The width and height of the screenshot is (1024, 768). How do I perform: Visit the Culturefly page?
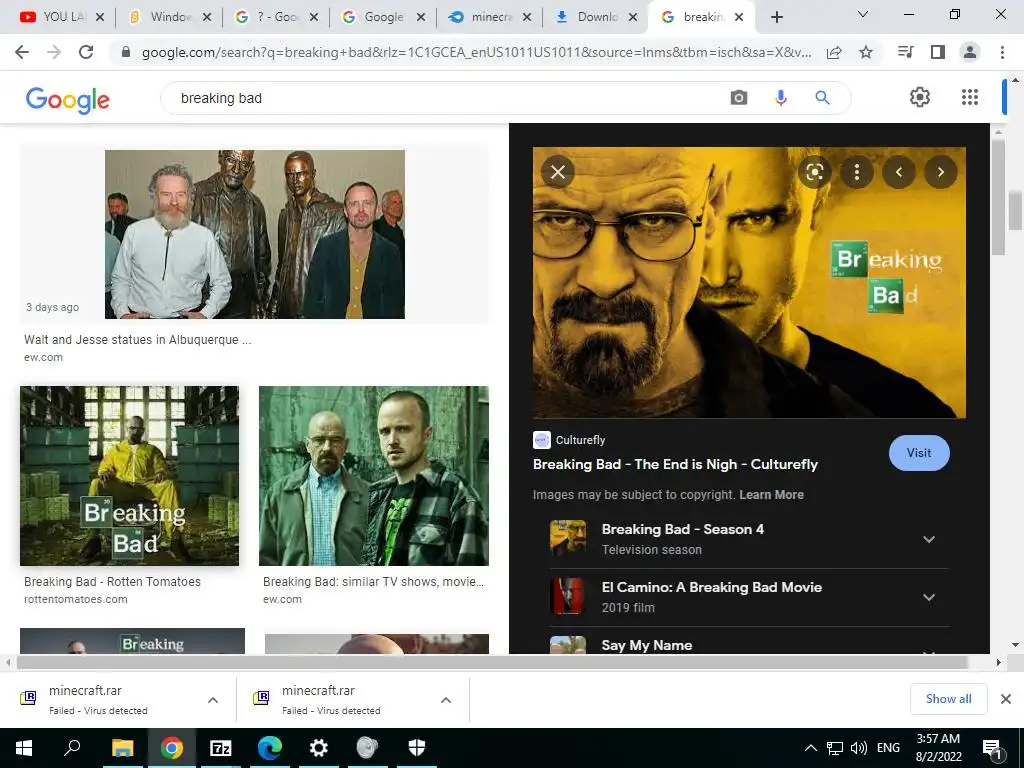pos(919,453)
